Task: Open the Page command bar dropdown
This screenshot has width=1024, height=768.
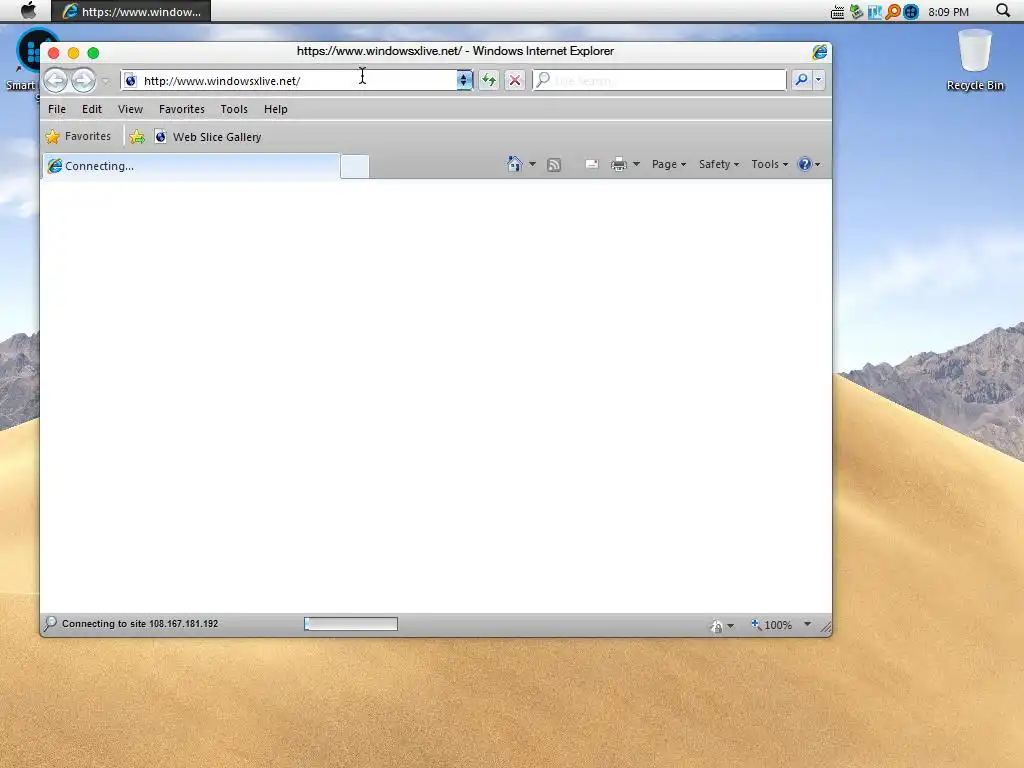Action: pyautogui.click(x=669, y=164)
